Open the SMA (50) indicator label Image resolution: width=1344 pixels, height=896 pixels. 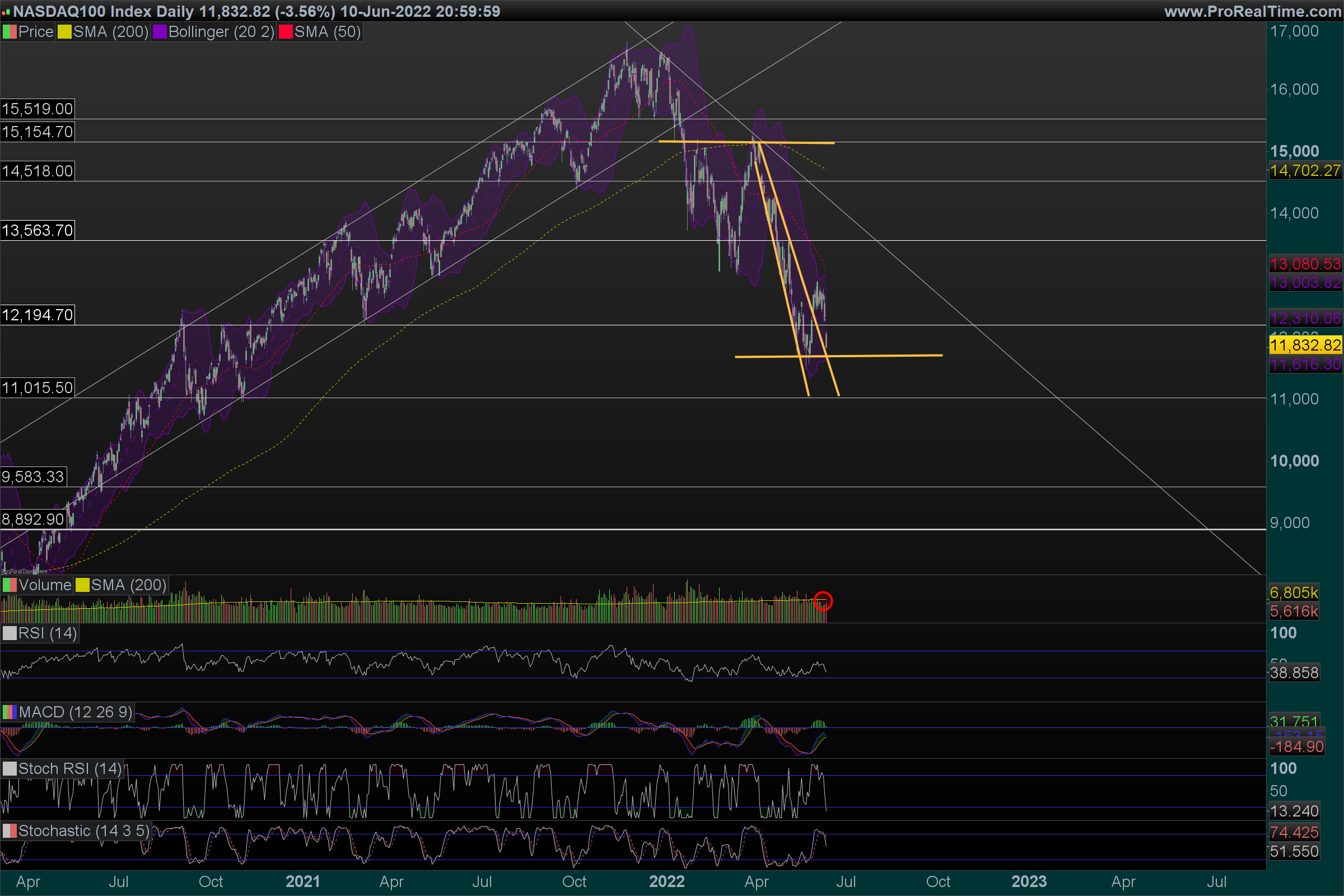pyautogui.click(x=328, y=32)
